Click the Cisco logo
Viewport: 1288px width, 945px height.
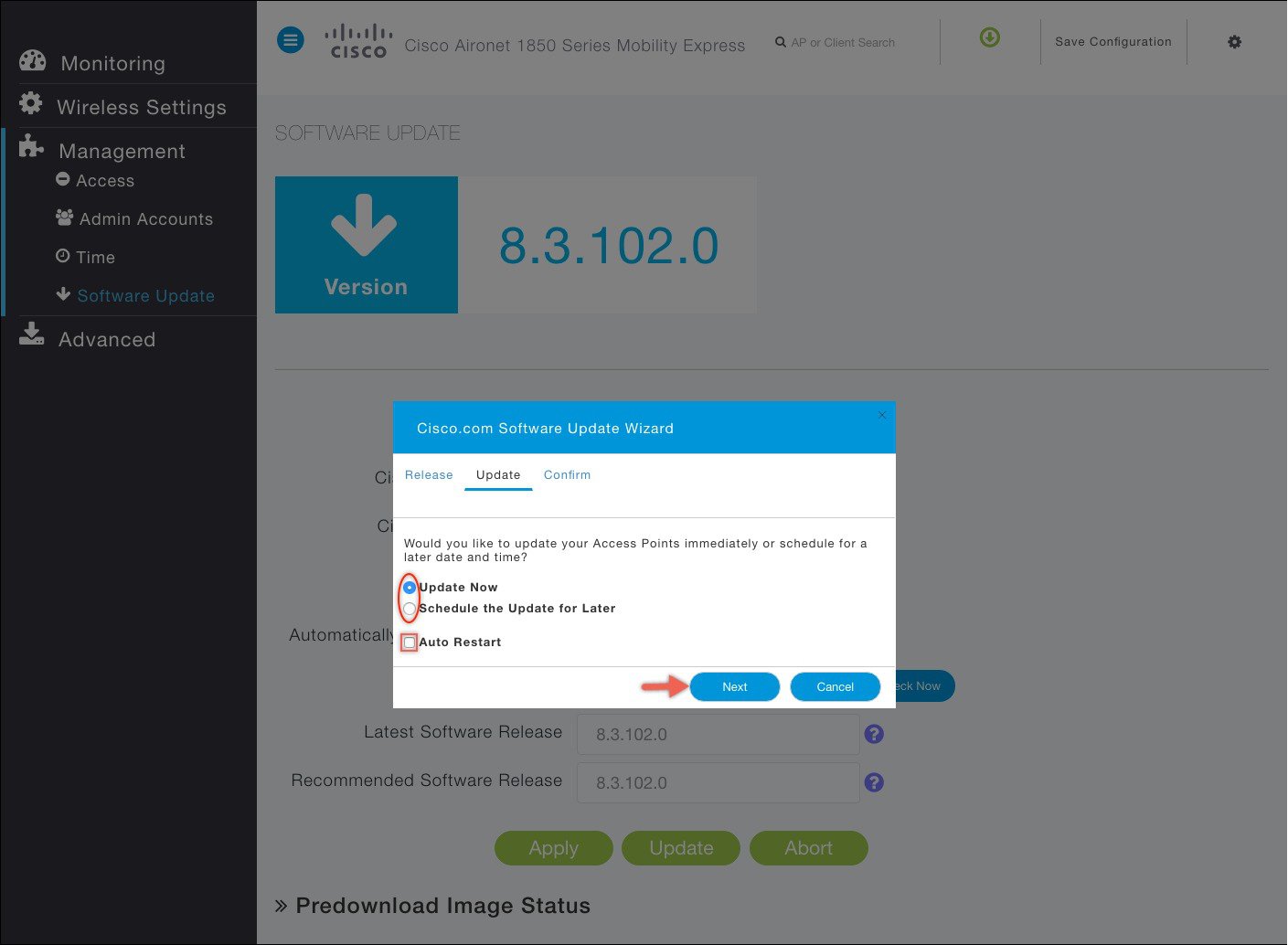358,42
